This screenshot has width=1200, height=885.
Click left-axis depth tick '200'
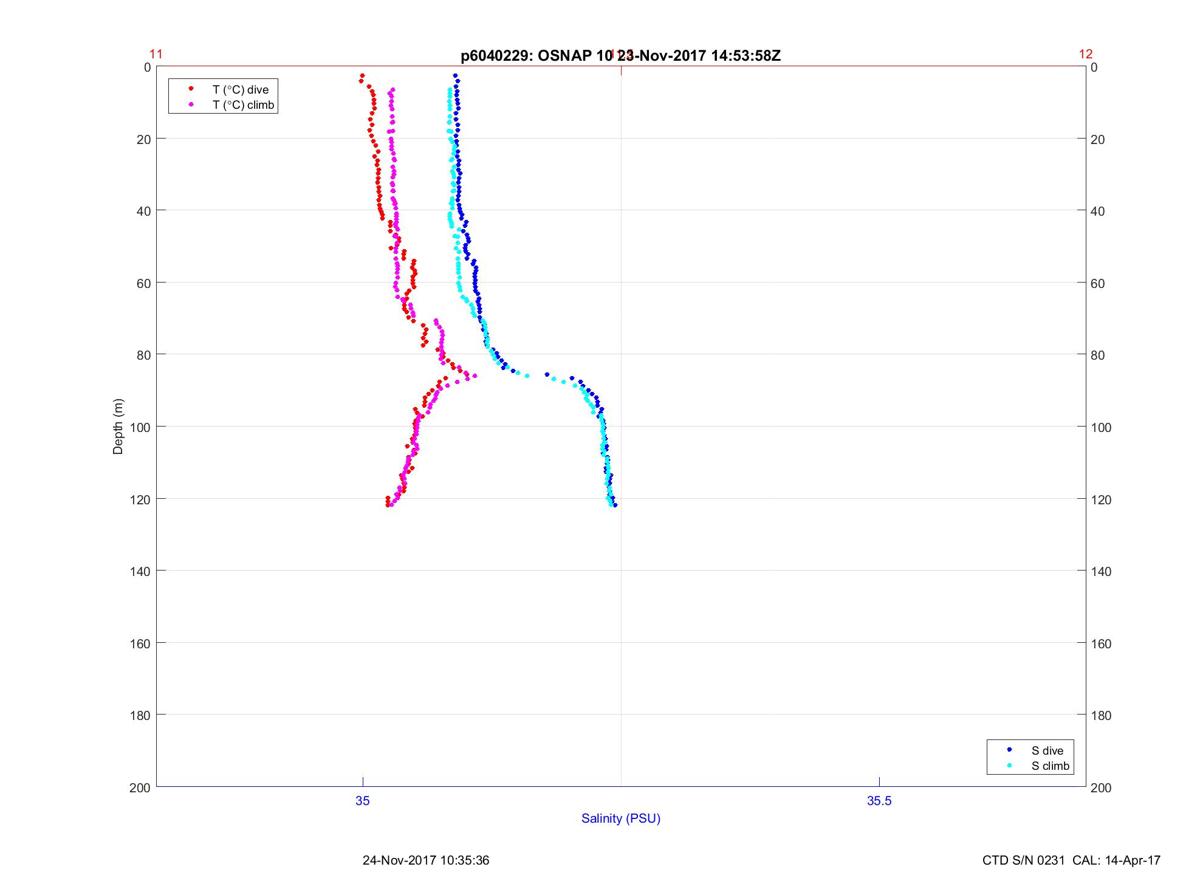click(x=141, y=787)
